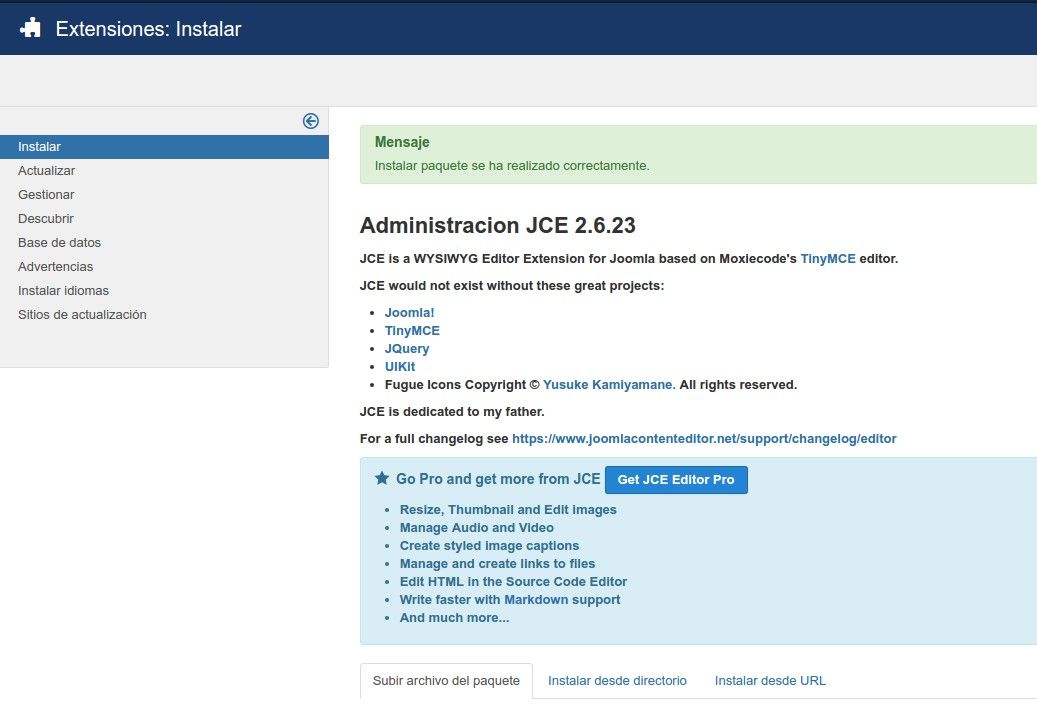Click 'JCE is dedicated to my father.' text
The image size is (1037, 727).
452,411
